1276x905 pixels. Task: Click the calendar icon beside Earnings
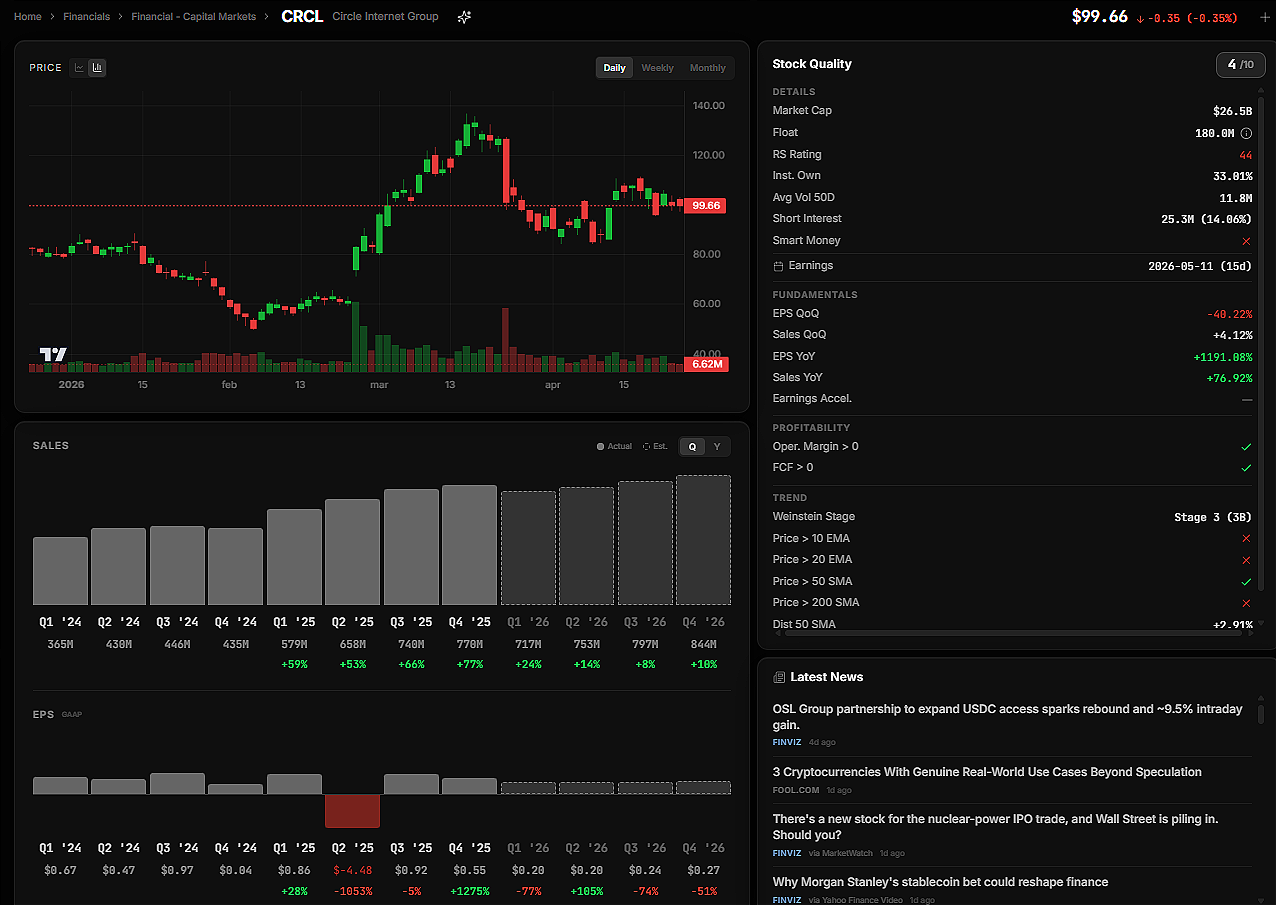click(779, 266)
